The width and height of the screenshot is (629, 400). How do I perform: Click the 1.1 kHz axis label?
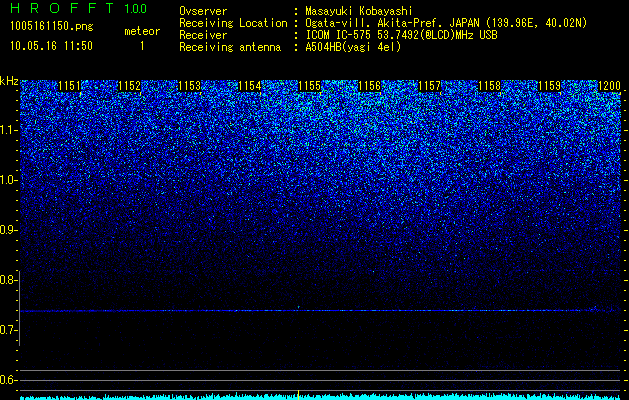(x=8, y=130)
